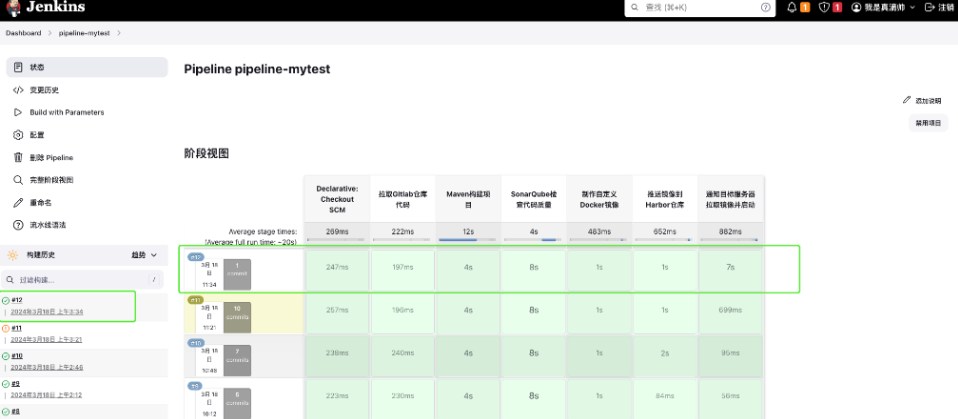This screenshot has width=958, height=419.
Task: Click the 7s final stage cell of build #12
Action: click(730, 268)
